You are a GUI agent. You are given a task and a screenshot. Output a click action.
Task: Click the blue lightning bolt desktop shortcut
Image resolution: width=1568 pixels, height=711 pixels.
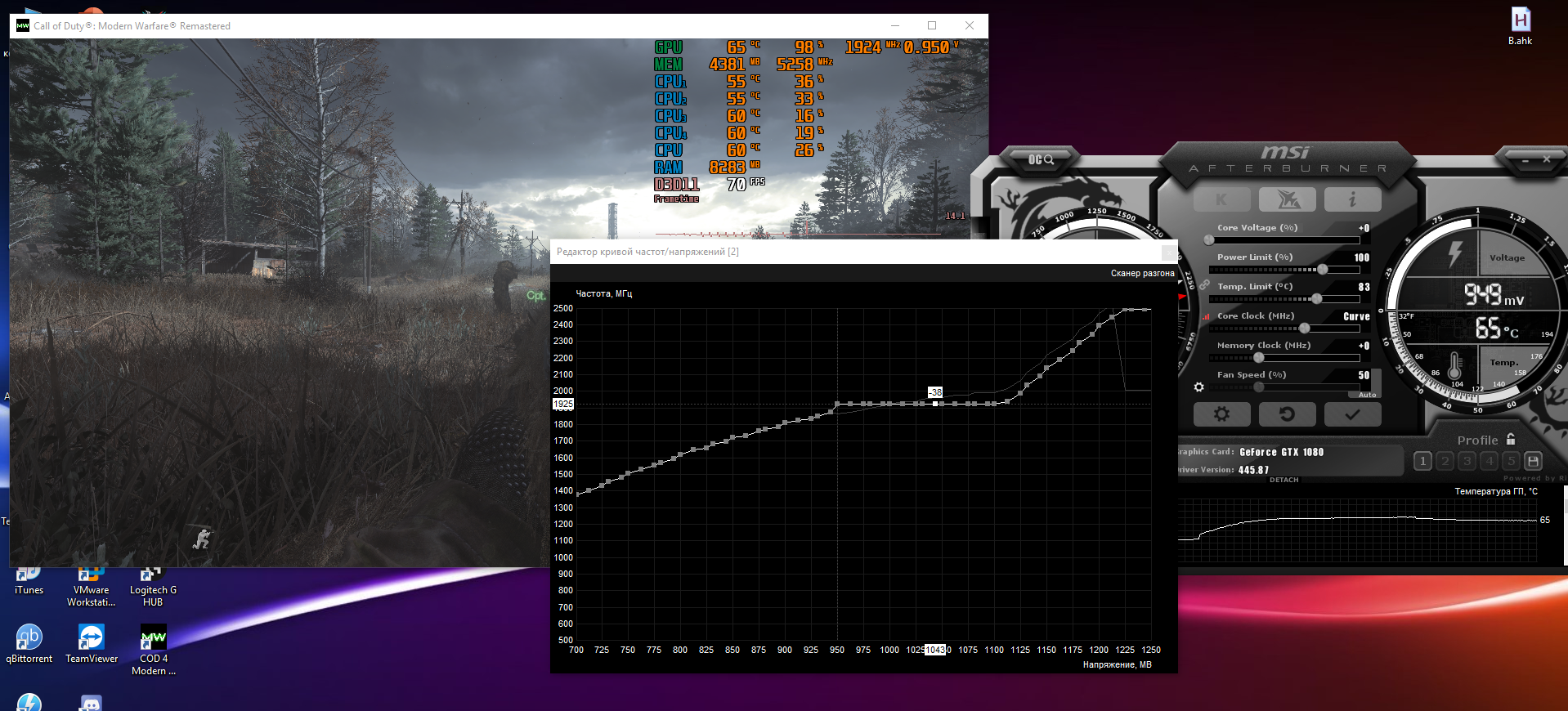pos(29,702)
